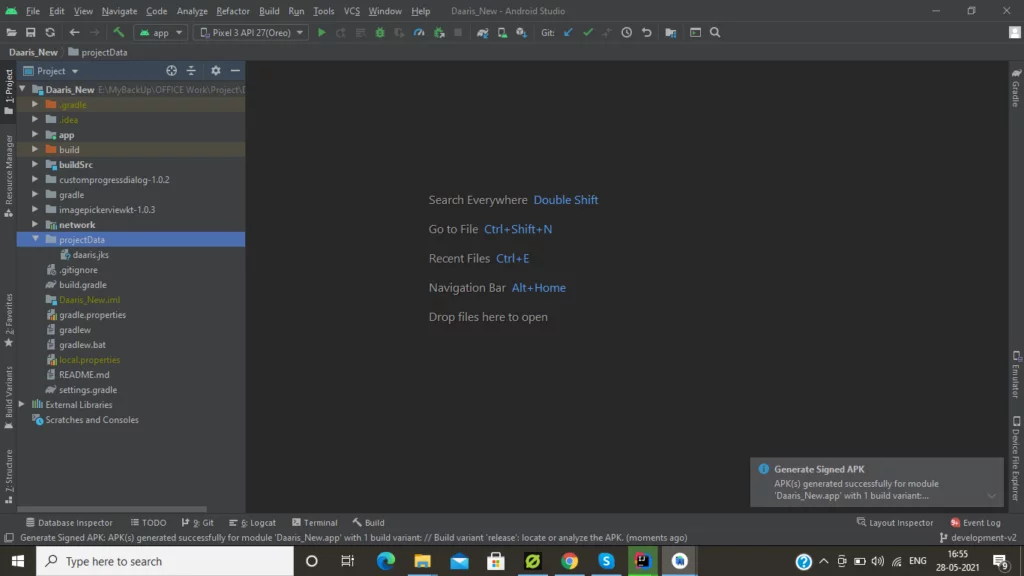Toggle the Terminal tool window
Screen dimensions: 1024x576
[314, 522]
